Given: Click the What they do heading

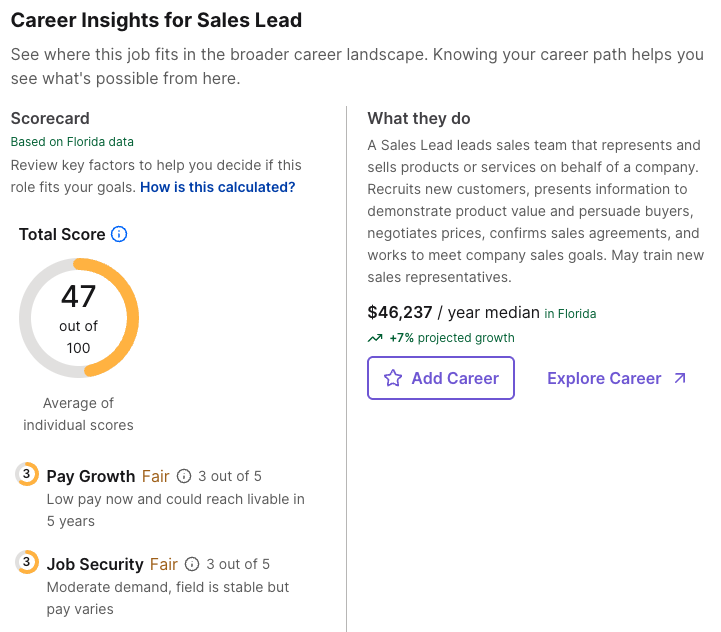Looking at the screenshot, I should [419, 118].
